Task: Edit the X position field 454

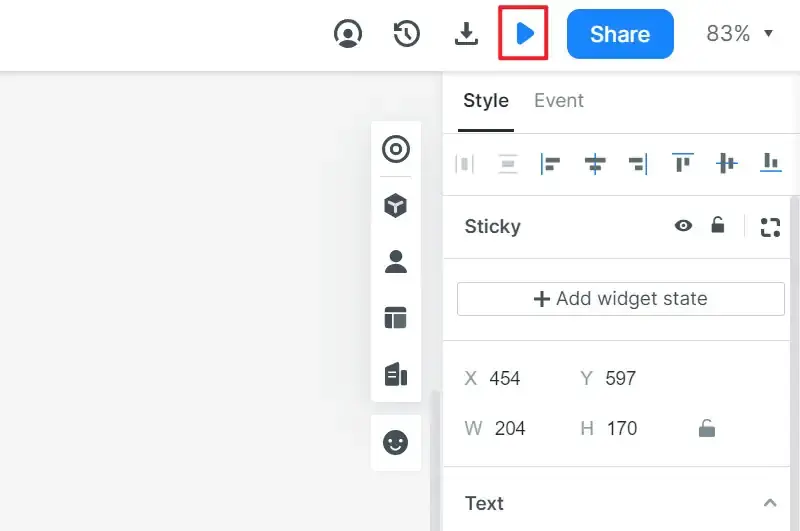Action: pos(505,378)
